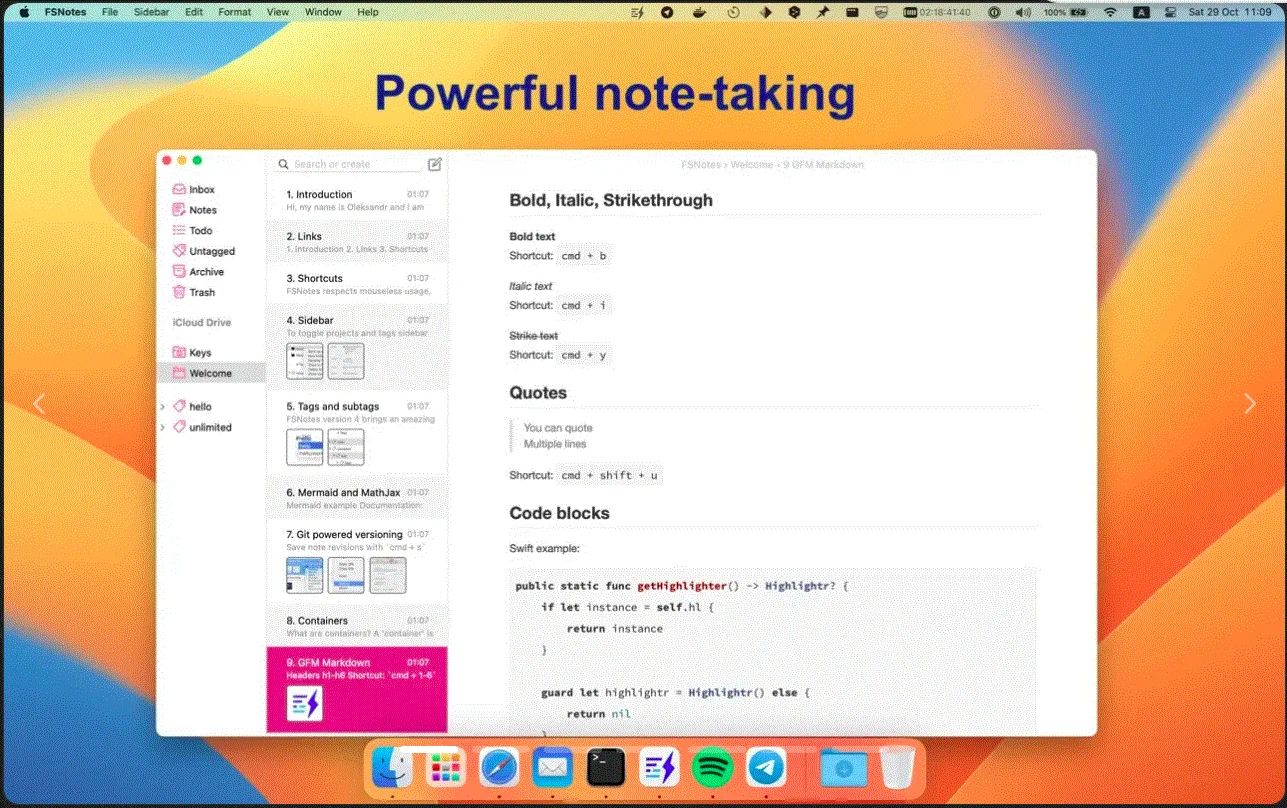The image size is (1287, 808).
Task: Click the battery 100% indicator
Action: (1065, 12)
